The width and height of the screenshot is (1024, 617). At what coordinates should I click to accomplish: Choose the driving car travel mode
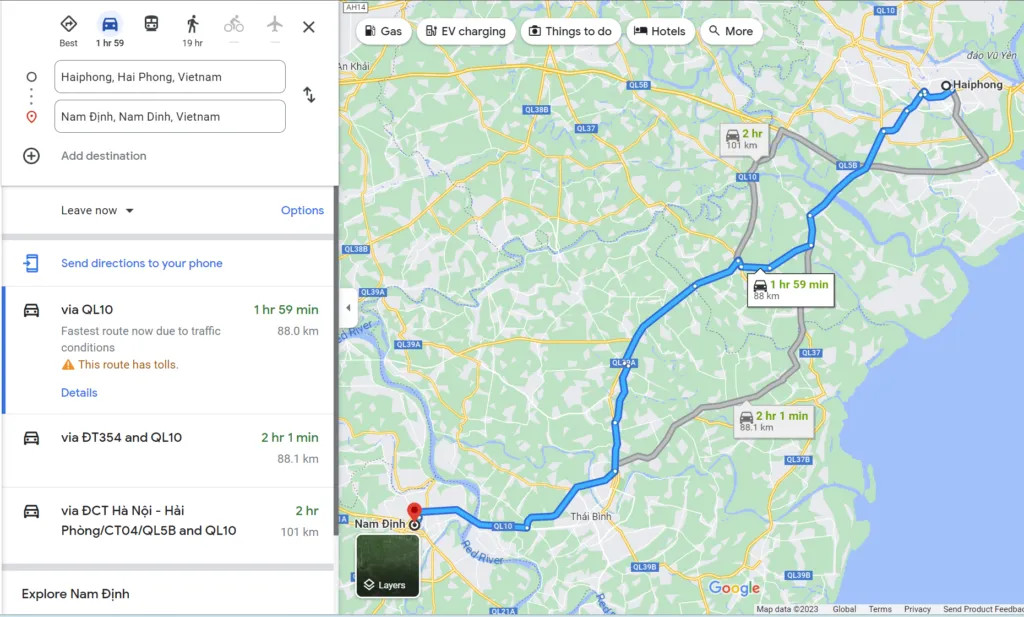(110, 24)
